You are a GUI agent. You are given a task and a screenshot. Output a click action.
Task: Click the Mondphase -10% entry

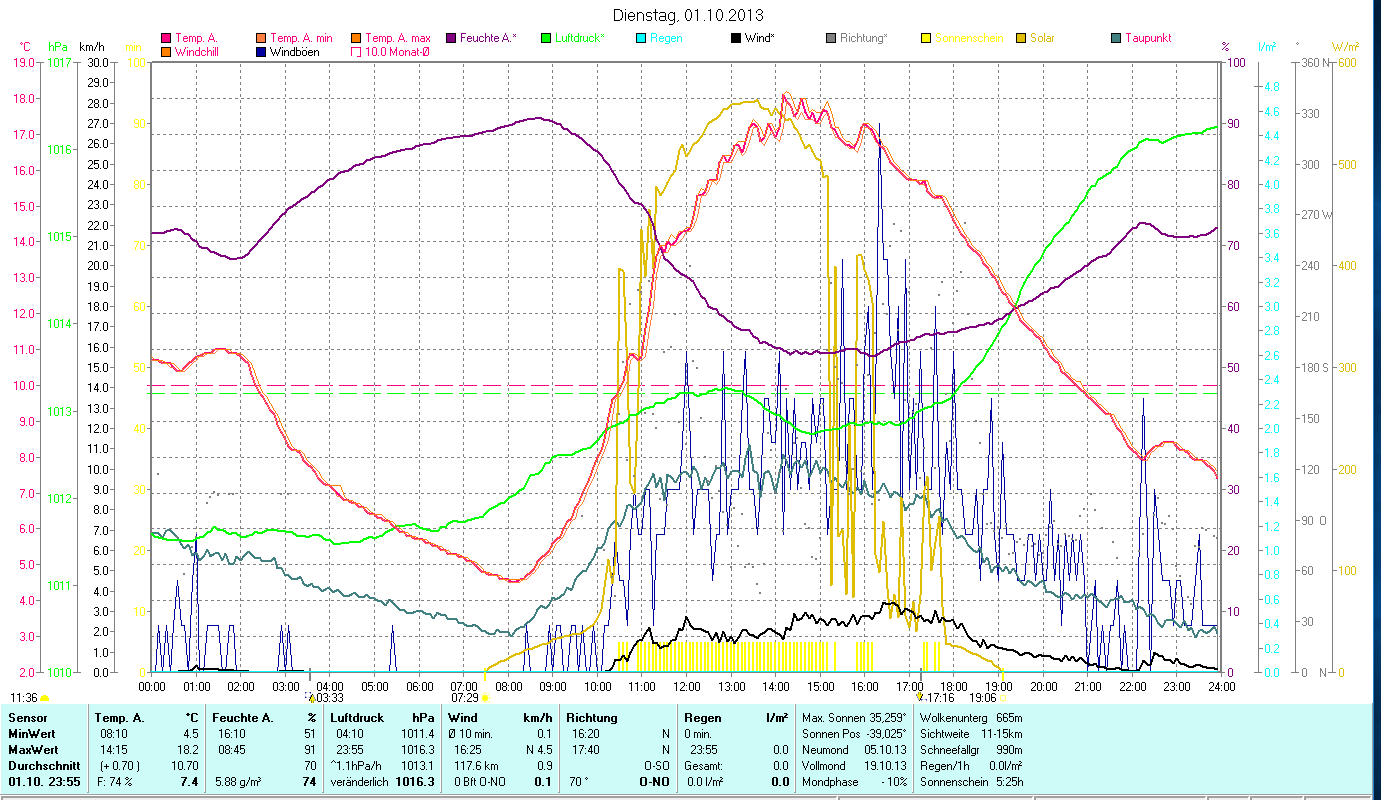854,781
